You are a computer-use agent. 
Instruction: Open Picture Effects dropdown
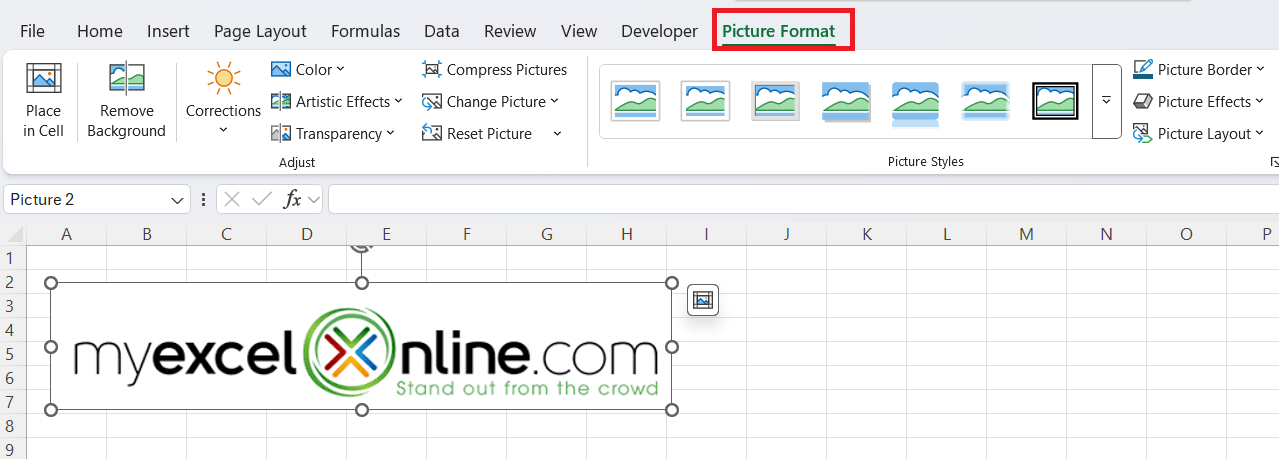click(x=1199, y=102)
